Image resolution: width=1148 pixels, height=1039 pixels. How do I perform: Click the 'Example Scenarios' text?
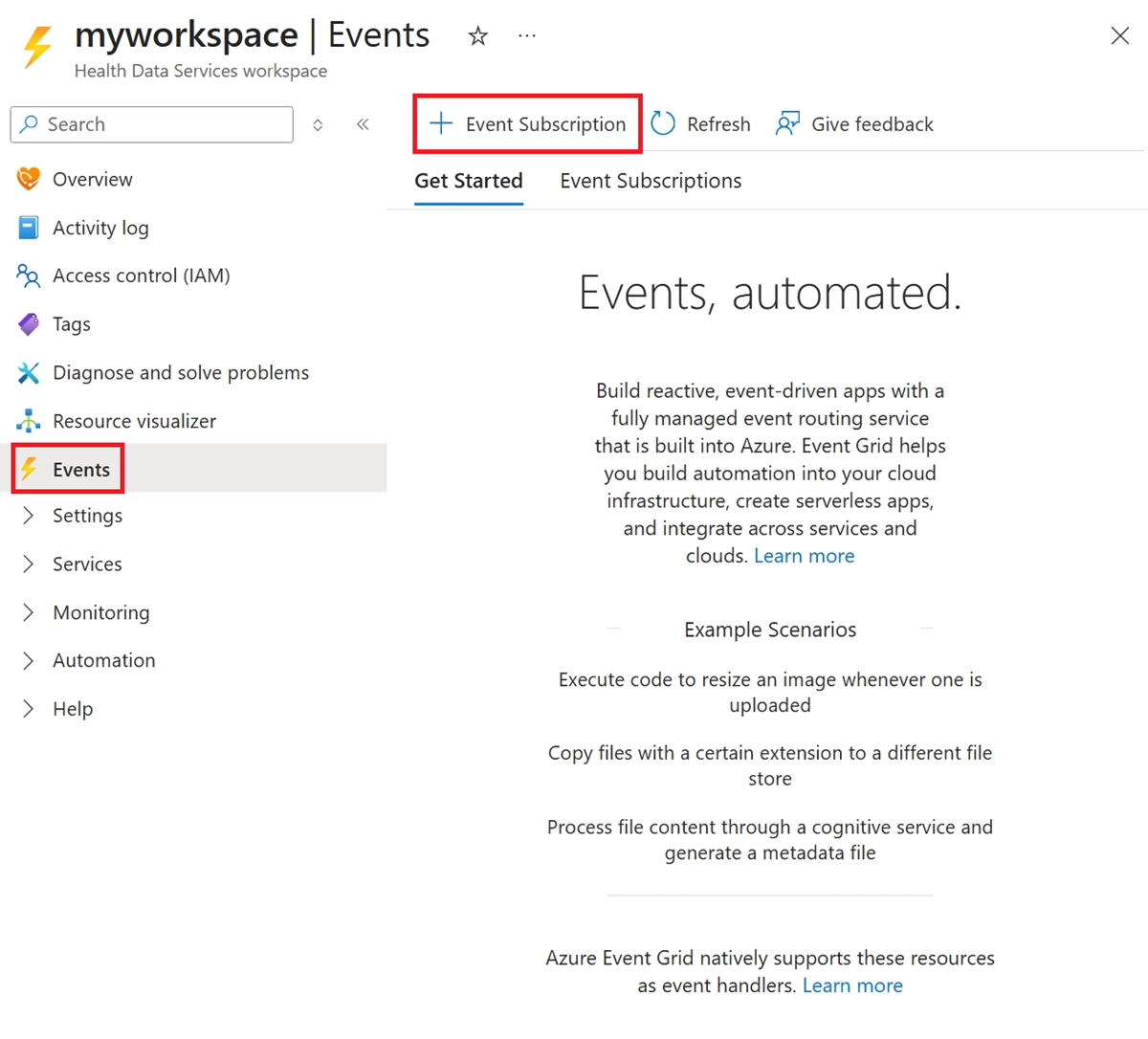coord(770,630)
